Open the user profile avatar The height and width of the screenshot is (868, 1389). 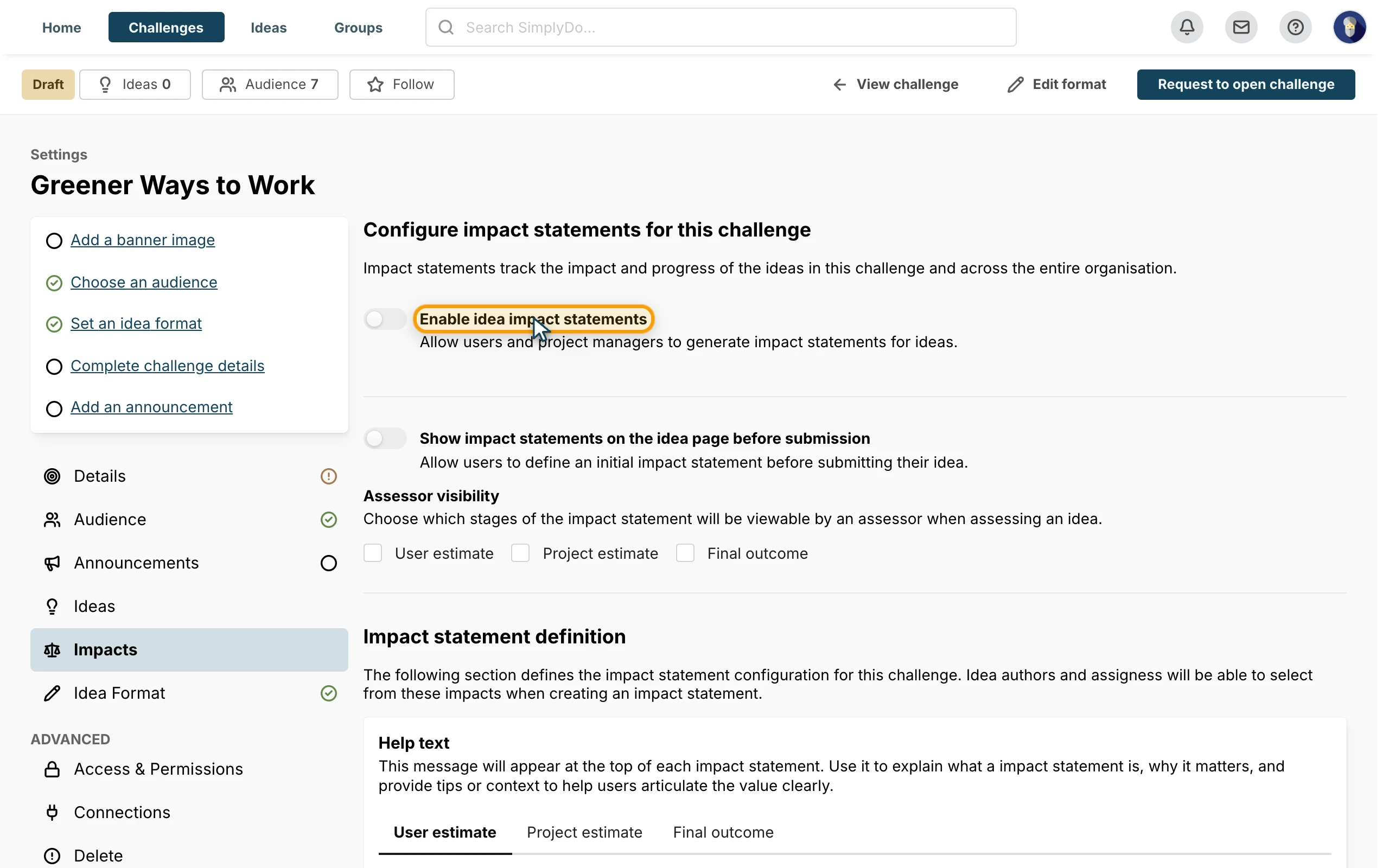(1349, 27)
